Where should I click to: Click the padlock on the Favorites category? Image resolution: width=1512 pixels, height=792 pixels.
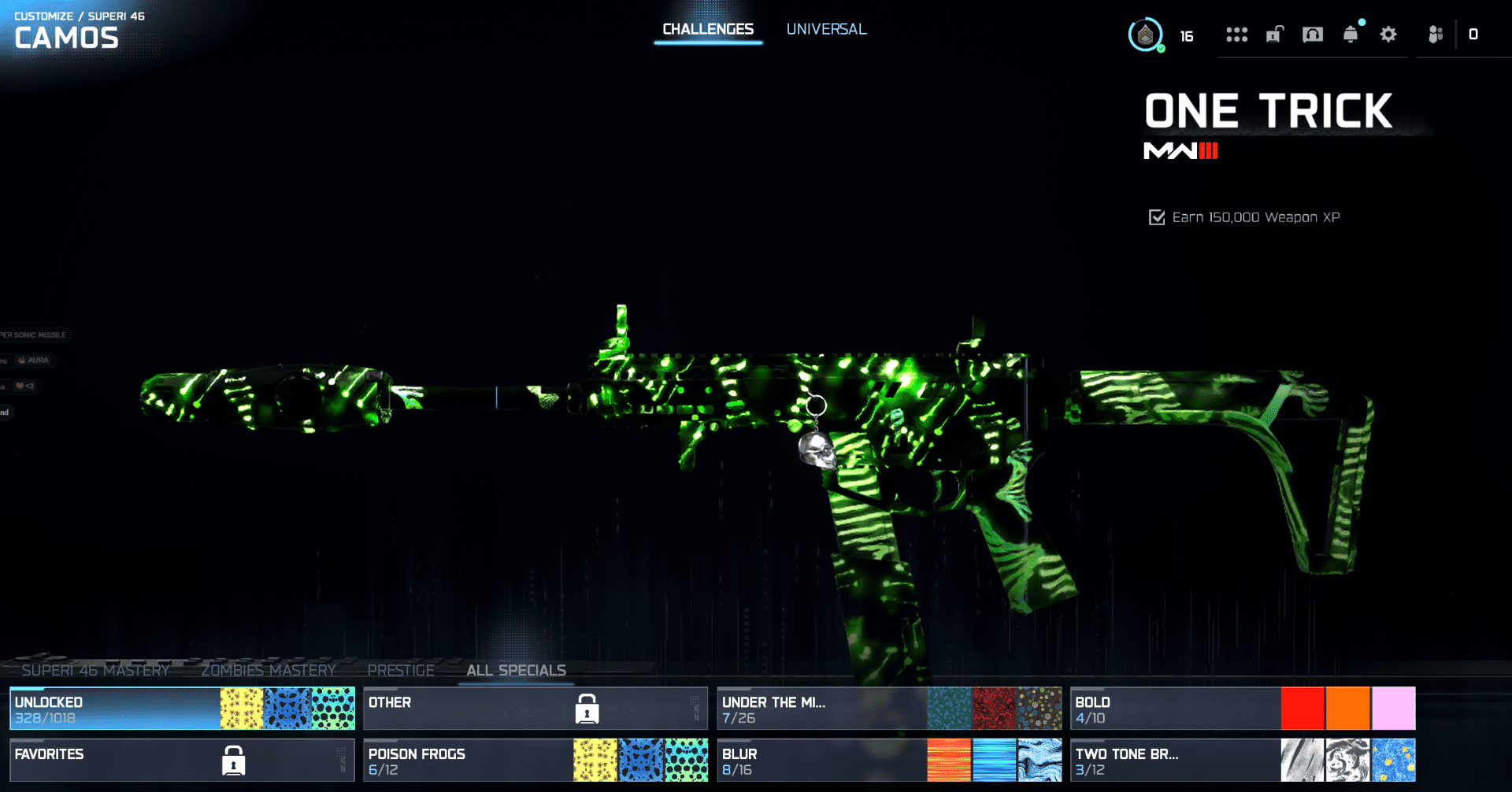(x=233, y=761)
